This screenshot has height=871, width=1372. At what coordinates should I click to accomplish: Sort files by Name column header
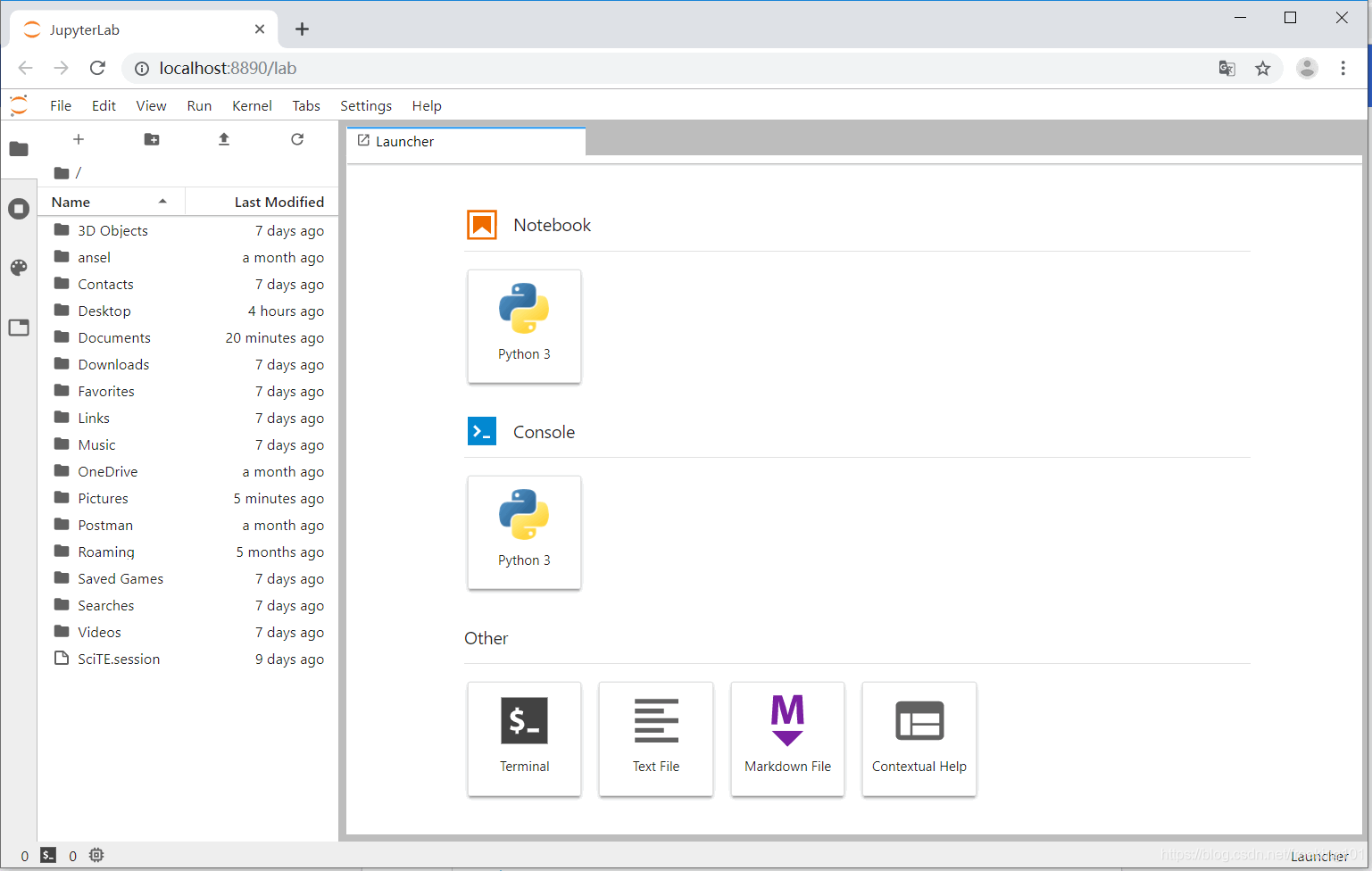click(111, 202)
